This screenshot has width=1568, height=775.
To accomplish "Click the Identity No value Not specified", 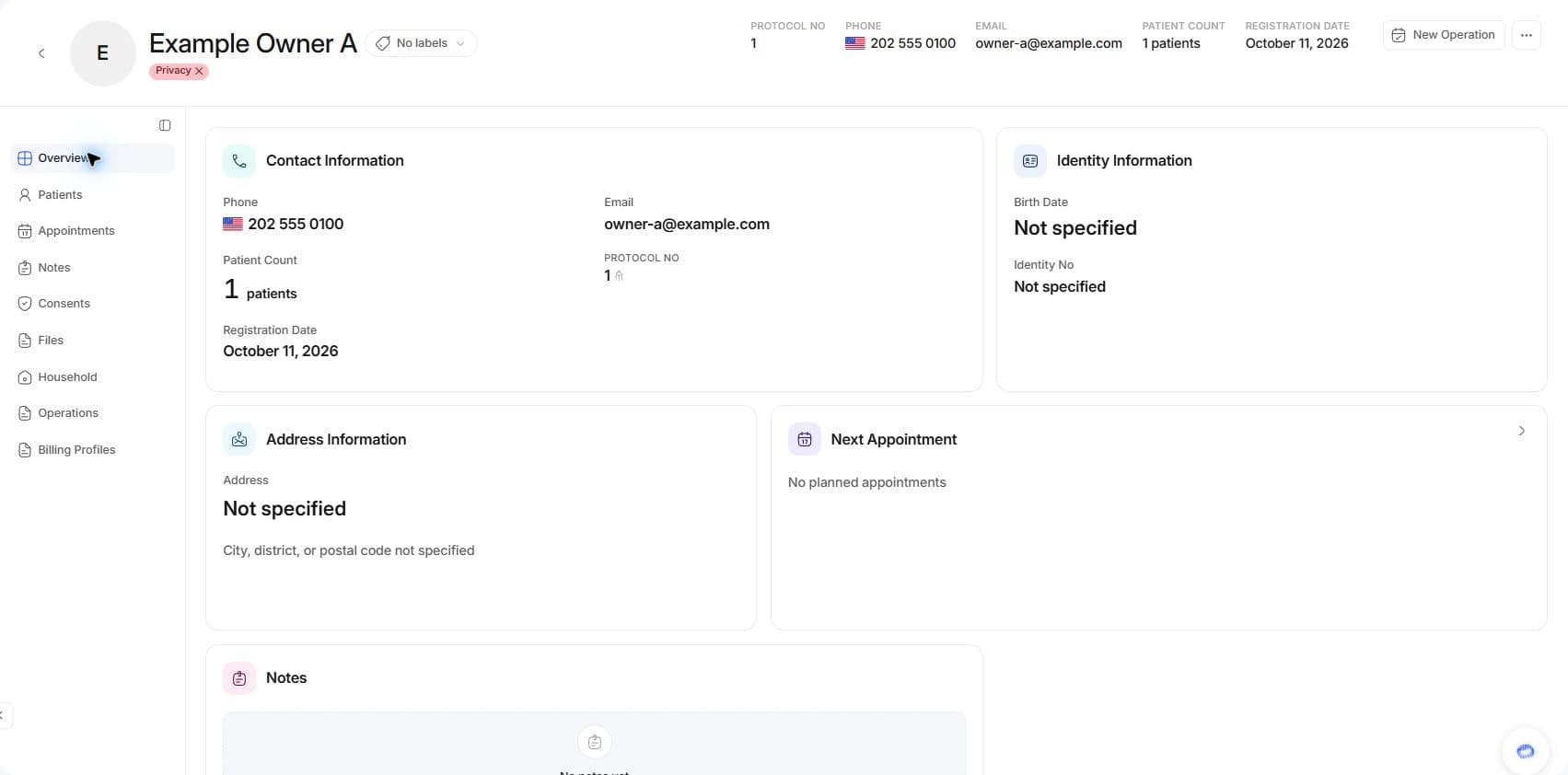I will [x=1060, y=287].
